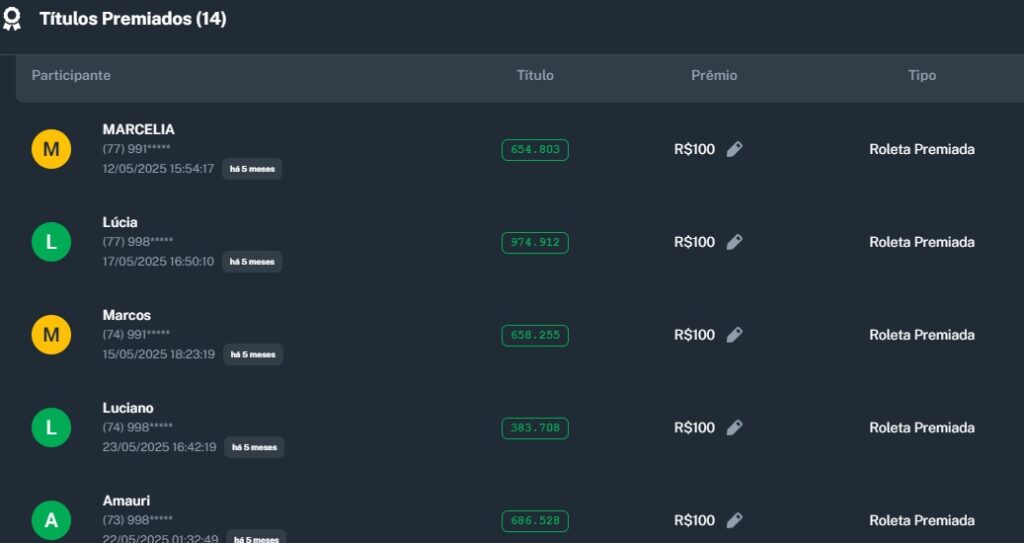Select title badge 658.255
1024x543 pixels.
tap(535, 335)
